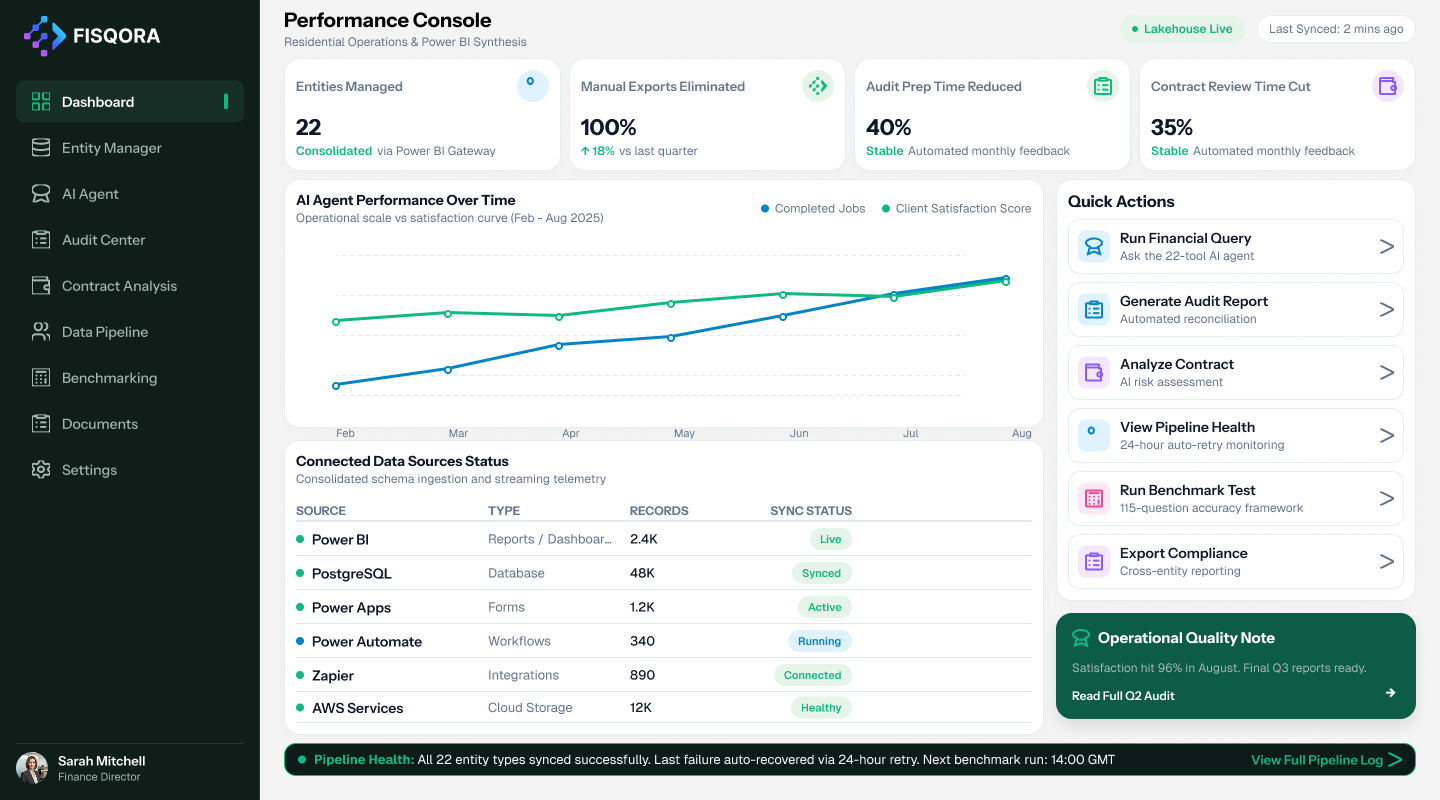Click the Live sync status for Power BI
Viewport: 1440px width, 800px height.
tap(831, 539)
